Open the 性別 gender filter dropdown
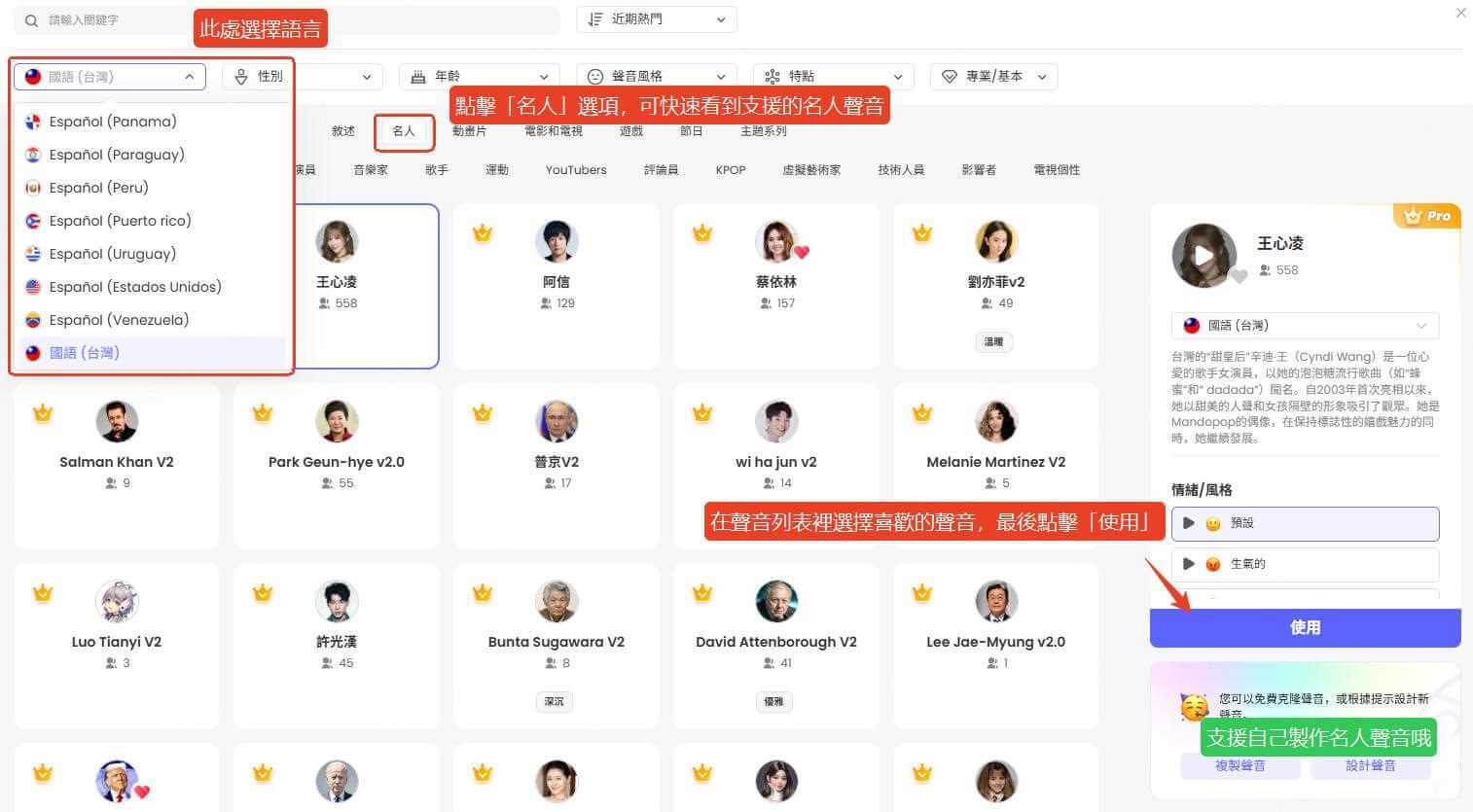 pyautogui.click(x=302, y=77)
